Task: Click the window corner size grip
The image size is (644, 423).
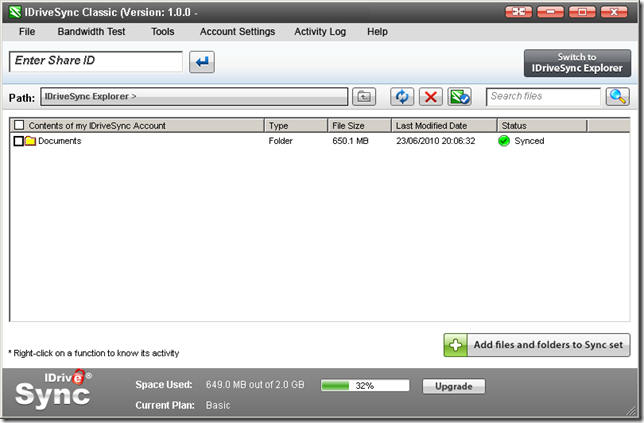Action: tap(631, 410)
